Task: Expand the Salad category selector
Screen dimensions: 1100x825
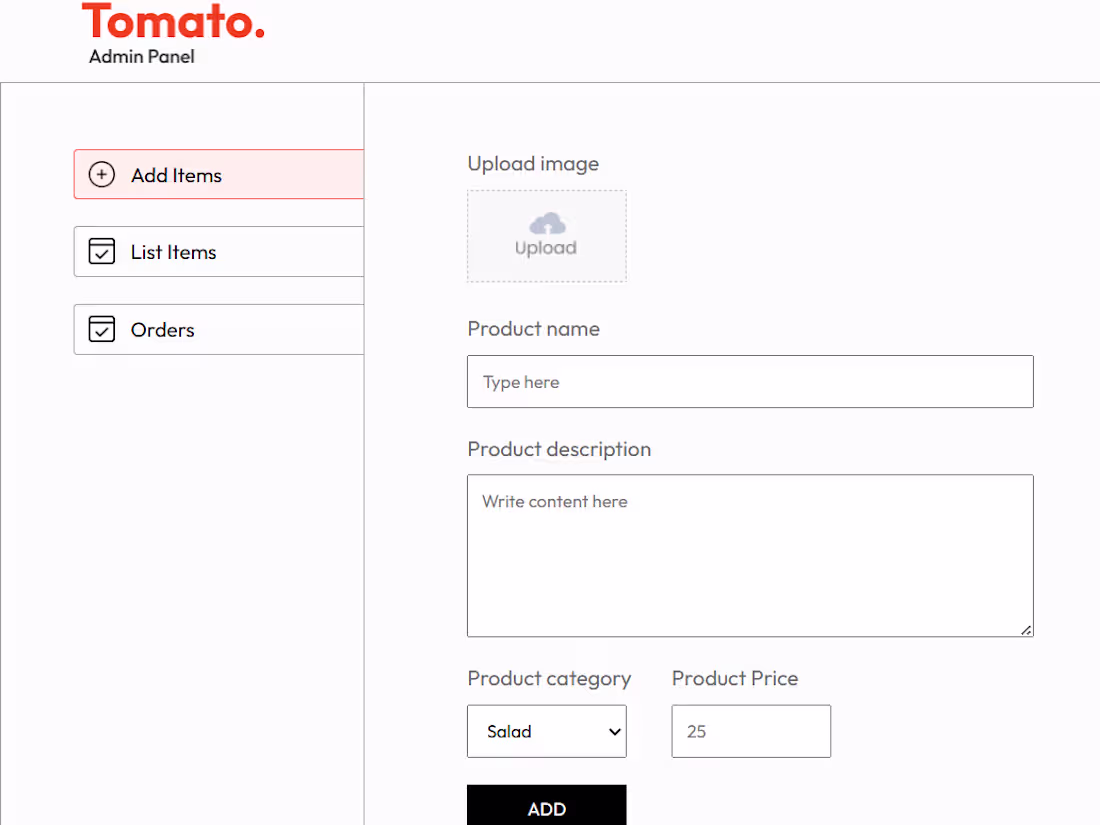Action: click(x=546, y=731)
